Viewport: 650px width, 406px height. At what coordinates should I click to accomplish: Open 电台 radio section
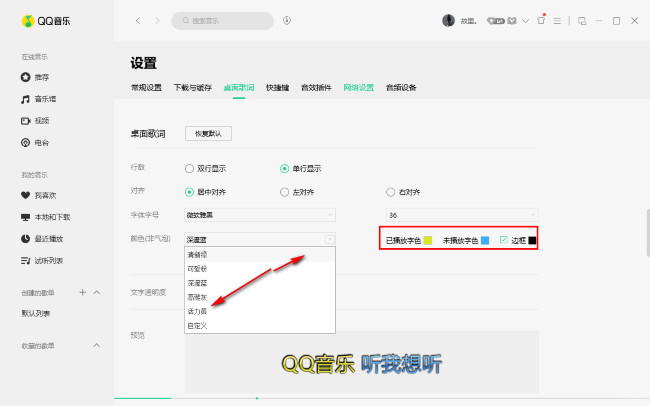click(x=42, y=143)
